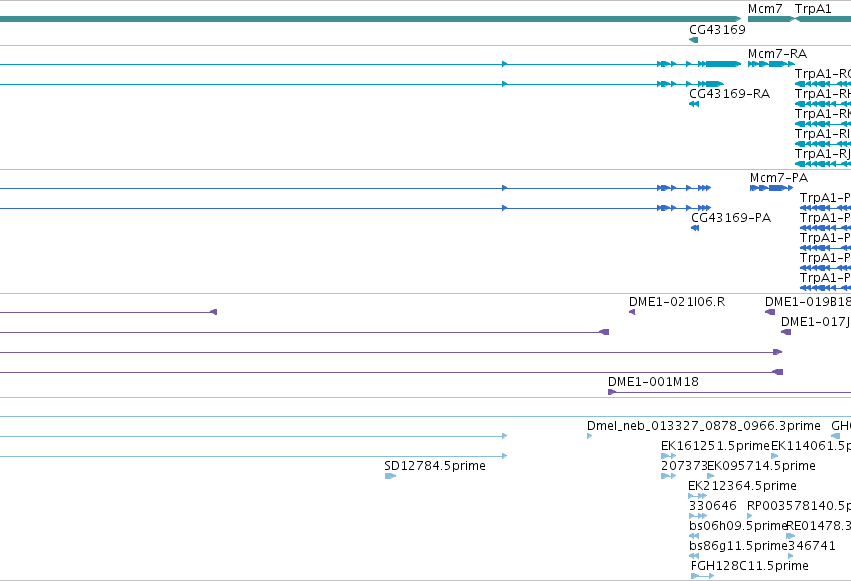This screenshot has width=851, height=581.
Task: Click the SD12784.5prime EST label
Action: [x=435, y=466]
